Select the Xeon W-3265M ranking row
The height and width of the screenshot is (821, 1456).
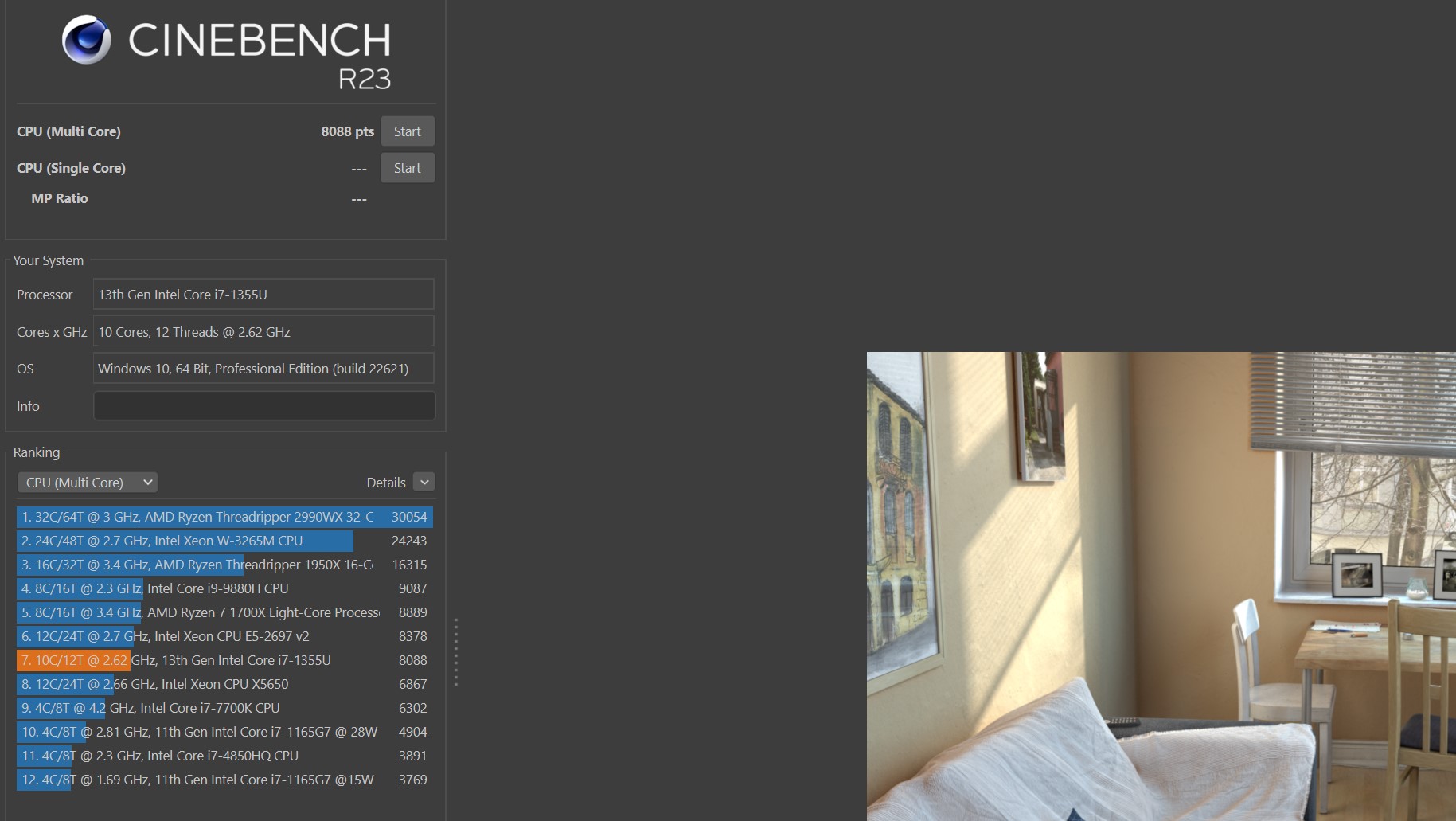coord(224,541)
